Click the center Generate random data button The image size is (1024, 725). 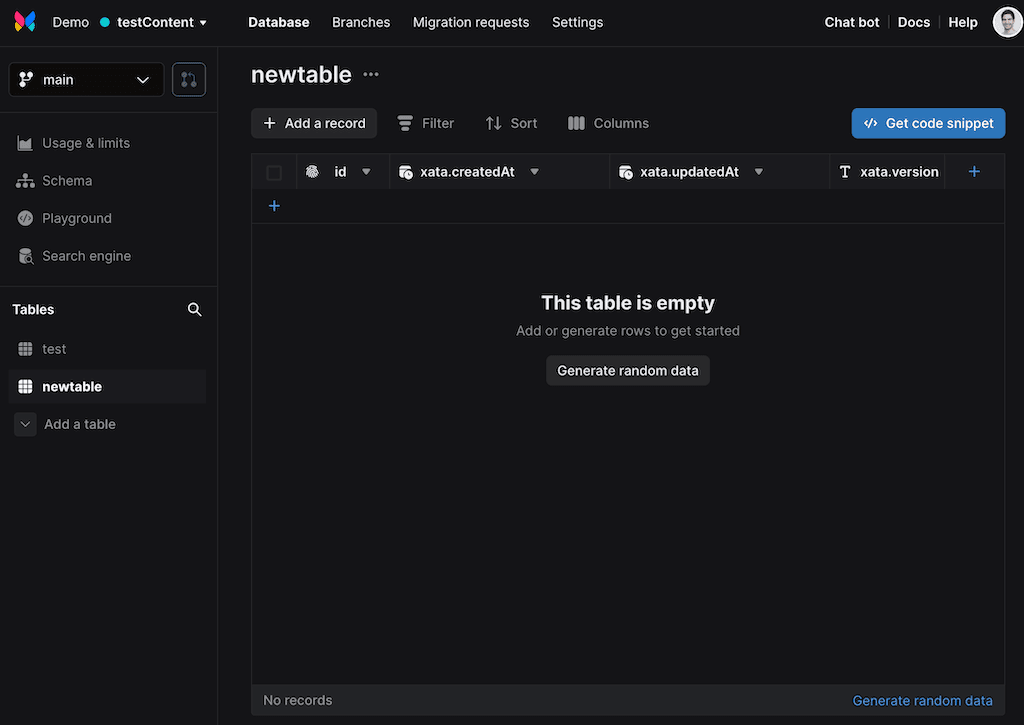tap(628, 370)
